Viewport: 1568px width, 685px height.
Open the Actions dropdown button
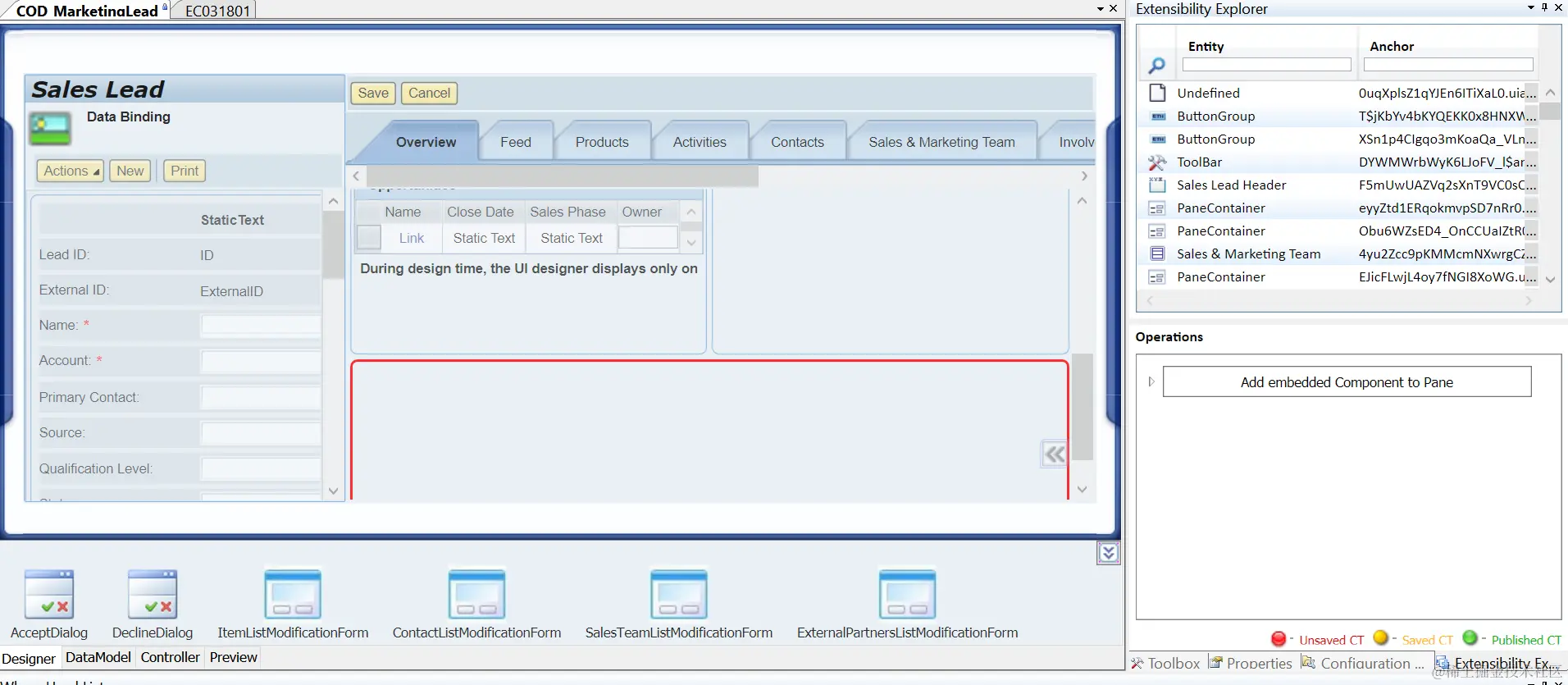coord(71,171)
